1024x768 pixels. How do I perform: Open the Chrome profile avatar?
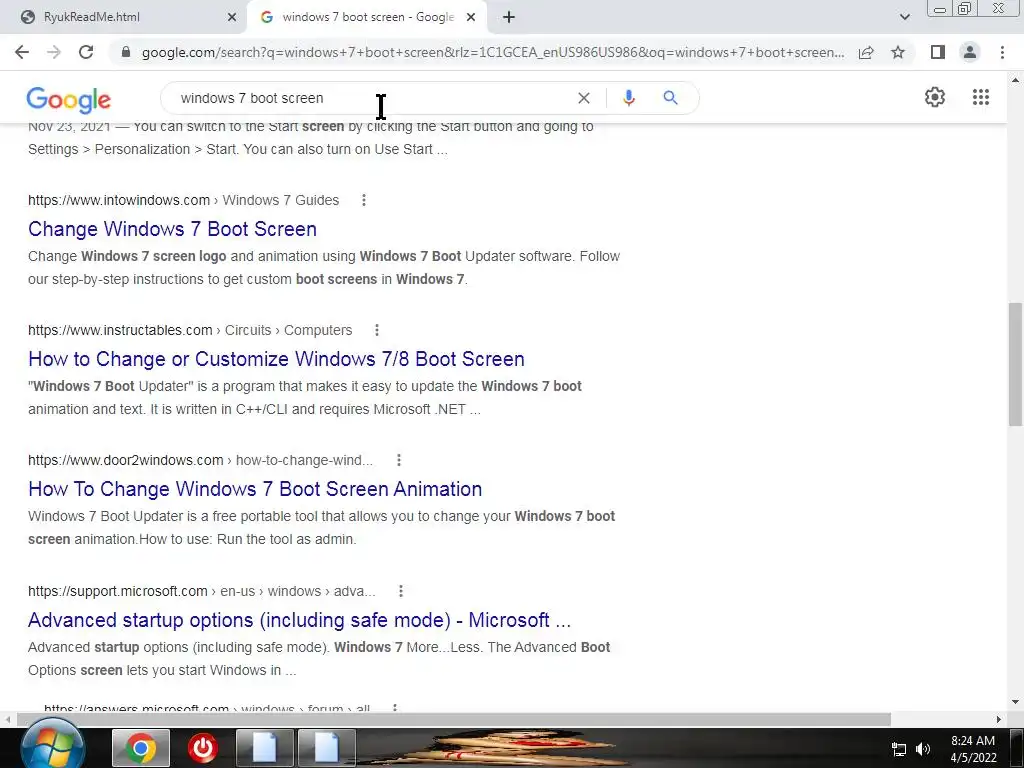(970, 52)
